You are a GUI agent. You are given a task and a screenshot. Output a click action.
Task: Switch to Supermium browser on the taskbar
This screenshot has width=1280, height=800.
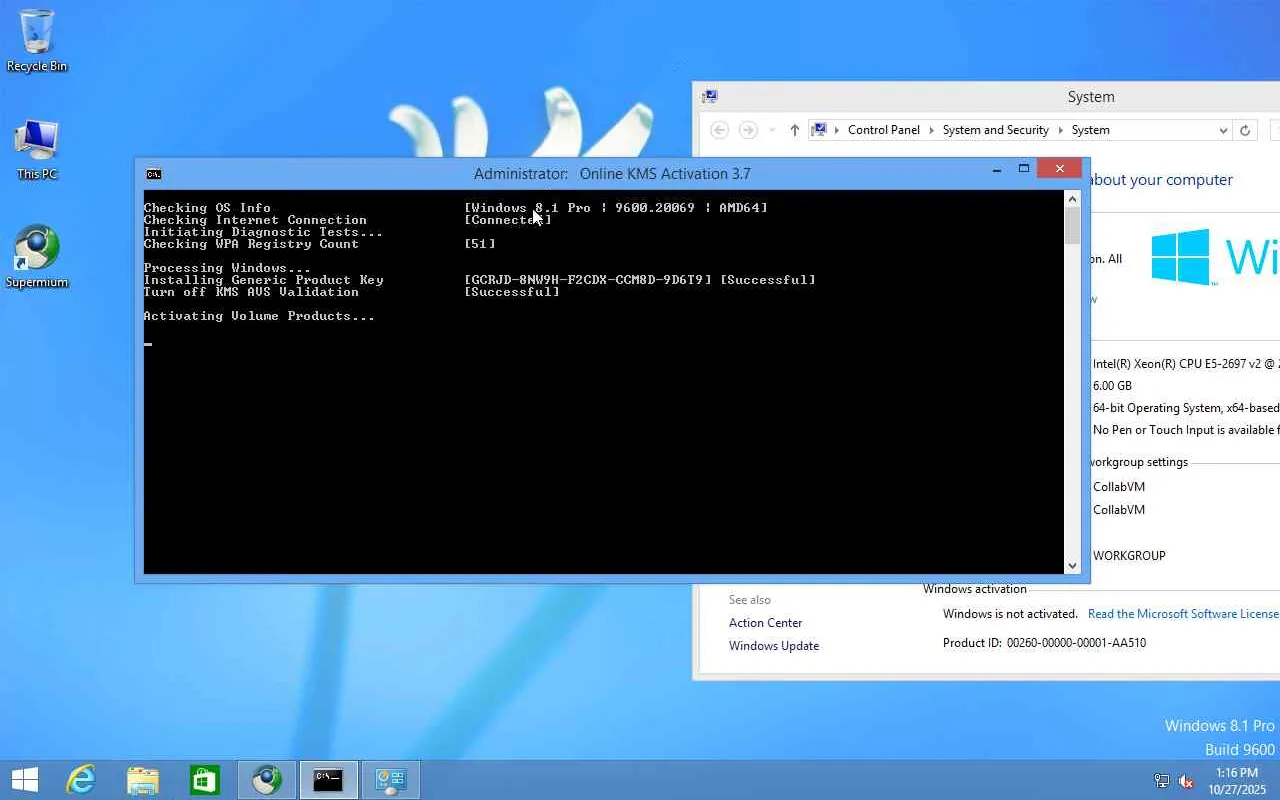pos(267,780)
